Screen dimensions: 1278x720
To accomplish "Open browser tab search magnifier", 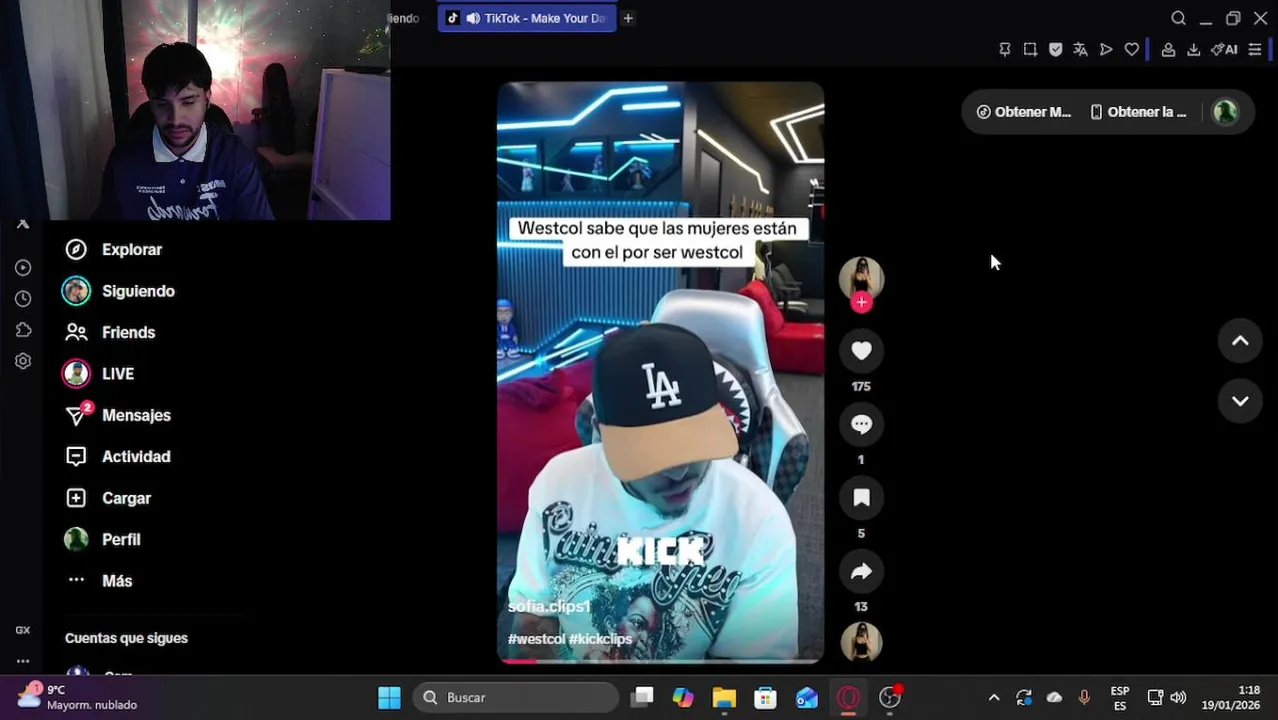I will (x=1178, y=18).
